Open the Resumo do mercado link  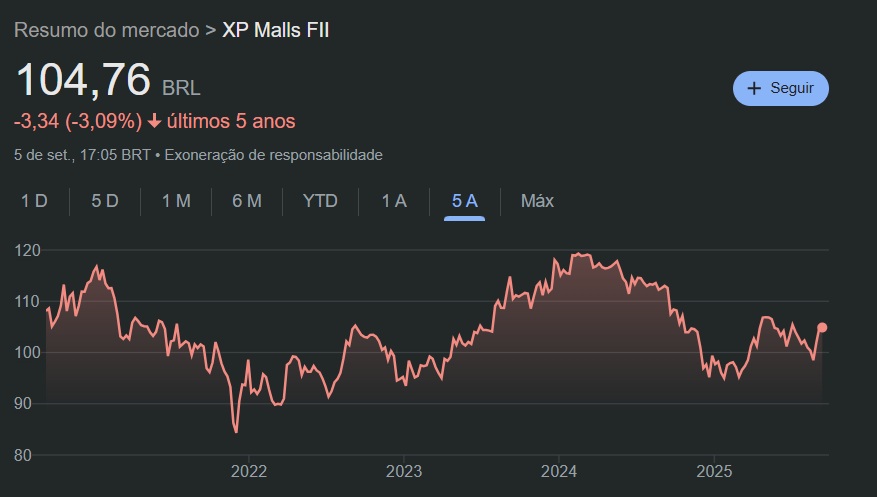106,30
